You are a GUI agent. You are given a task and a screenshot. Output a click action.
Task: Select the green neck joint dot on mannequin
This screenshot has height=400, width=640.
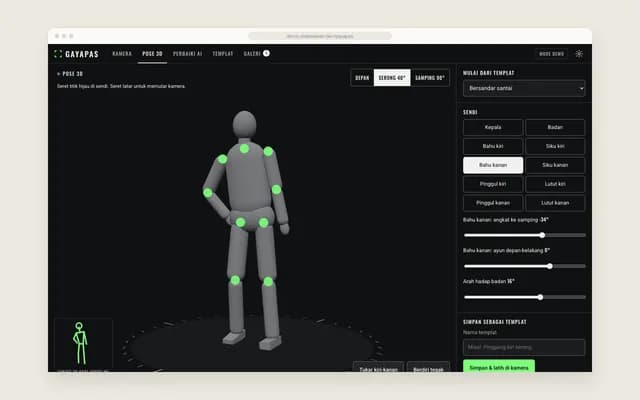[244, 149]
